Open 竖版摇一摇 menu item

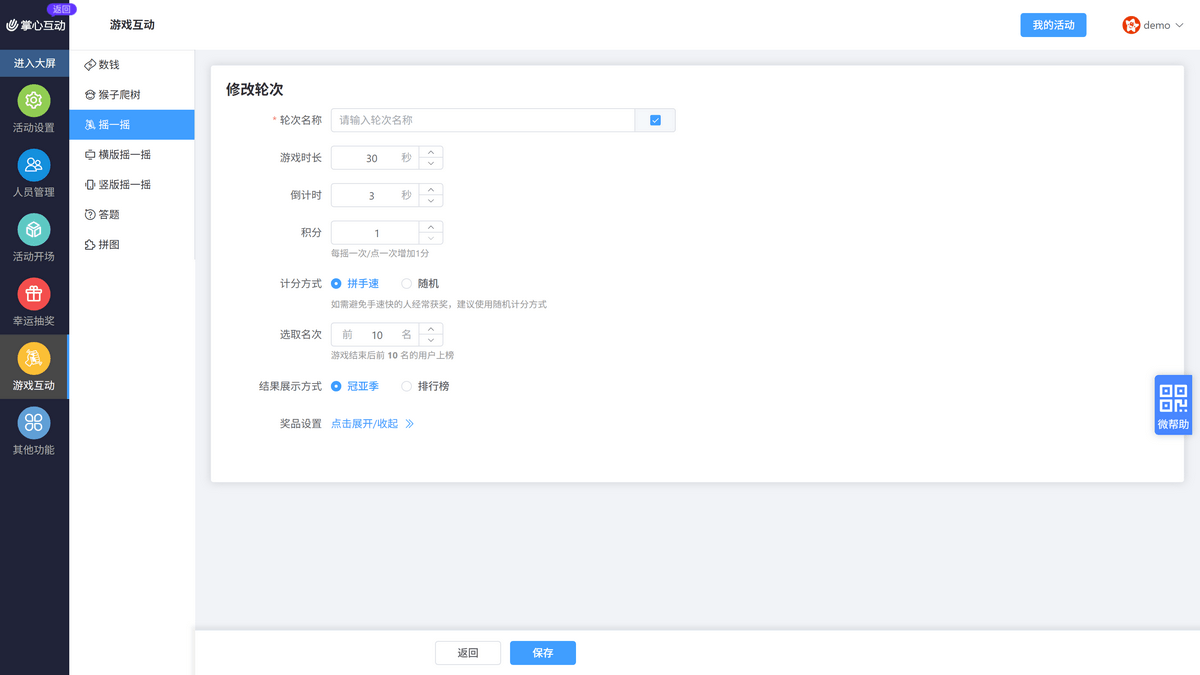tap(132, 185)
